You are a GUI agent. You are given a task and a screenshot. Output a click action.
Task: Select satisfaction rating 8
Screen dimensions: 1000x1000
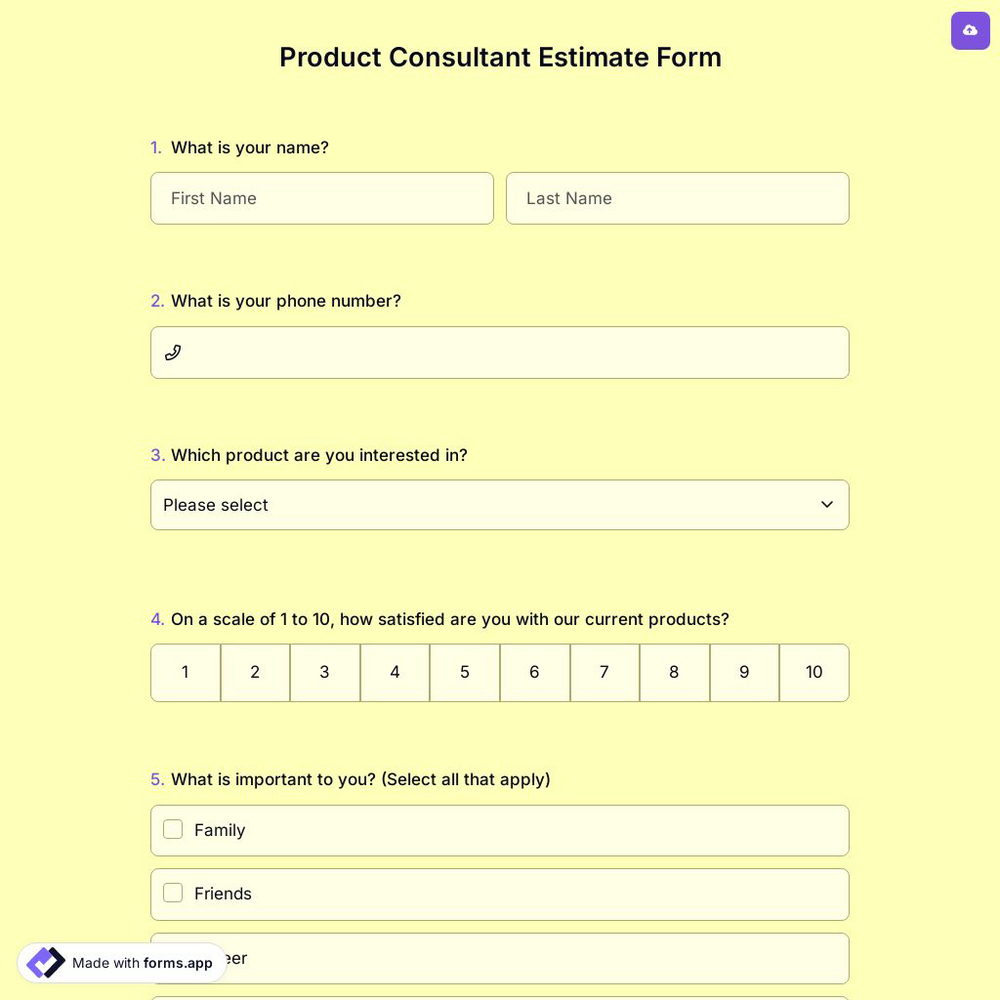pyautogui.click(x=675, y=672)
